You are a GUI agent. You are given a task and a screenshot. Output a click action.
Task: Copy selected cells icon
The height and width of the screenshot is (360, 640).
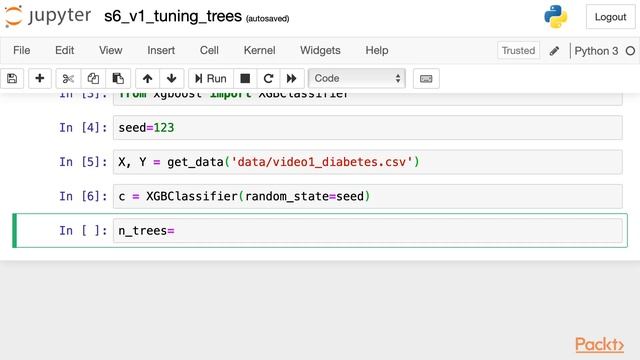(93, 78)
